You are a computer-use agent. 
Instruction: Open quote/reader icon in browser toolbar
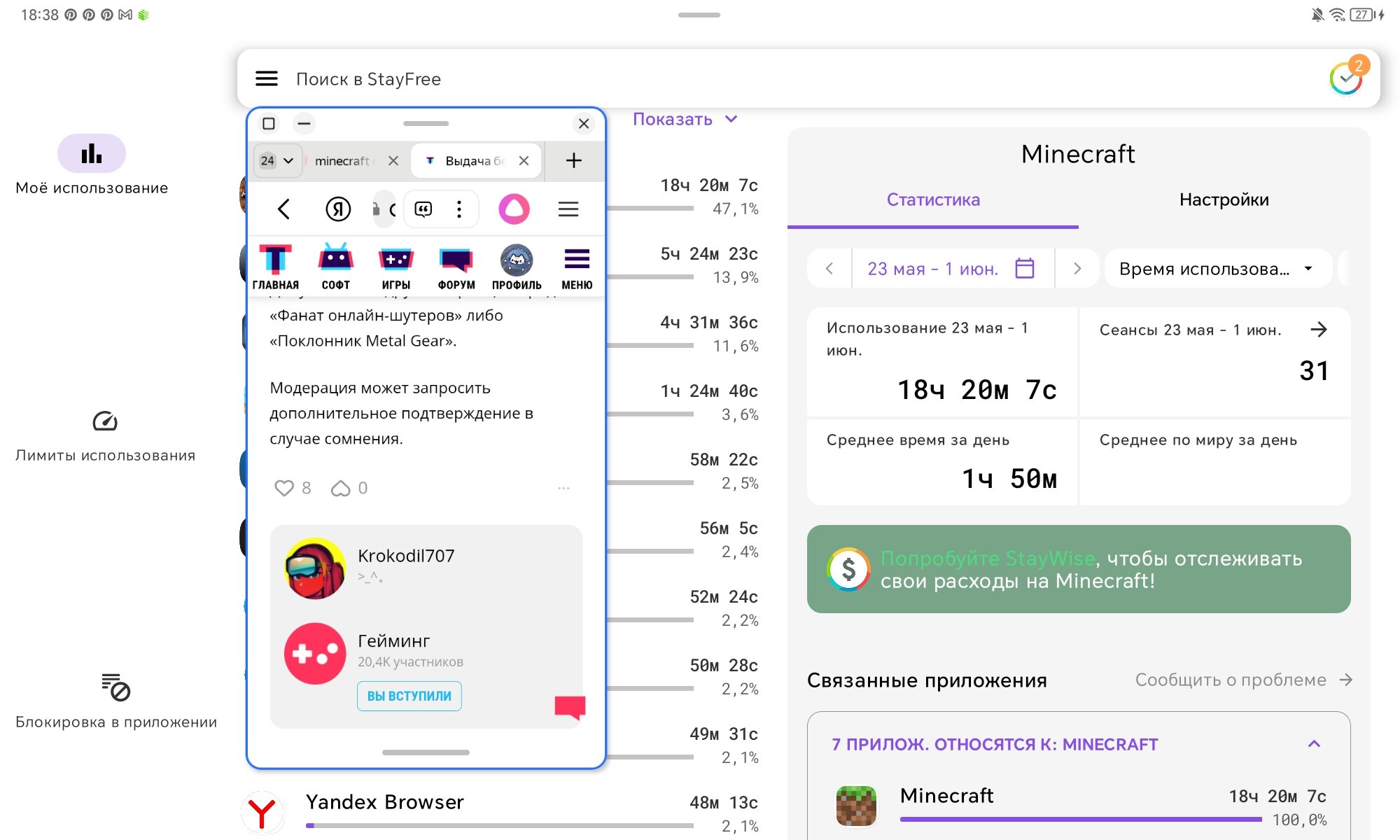click(x=423, y=209)
